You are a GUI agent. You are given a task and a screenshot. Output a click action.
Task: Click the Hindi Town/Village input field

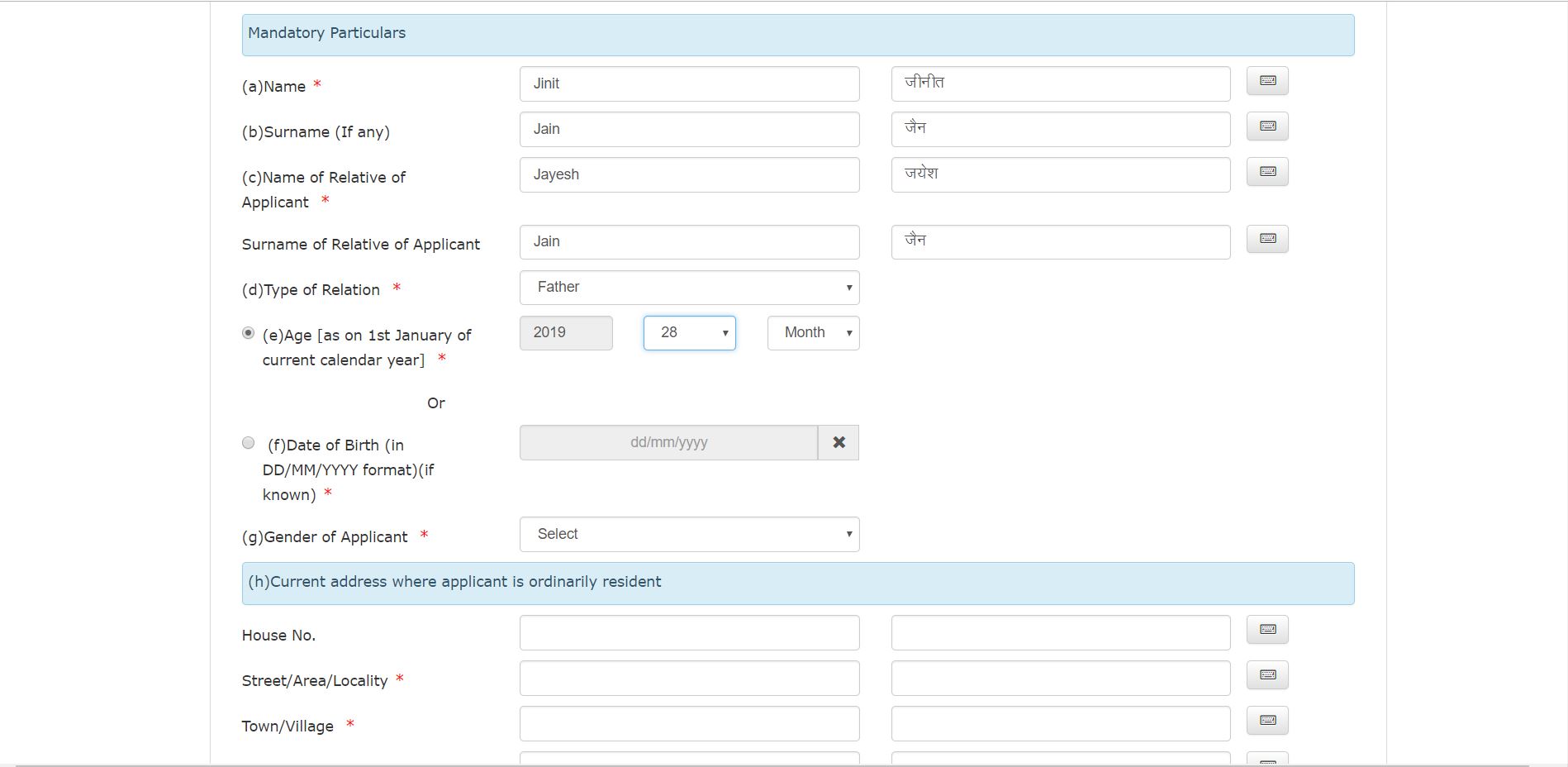(x=1061, y=724)
